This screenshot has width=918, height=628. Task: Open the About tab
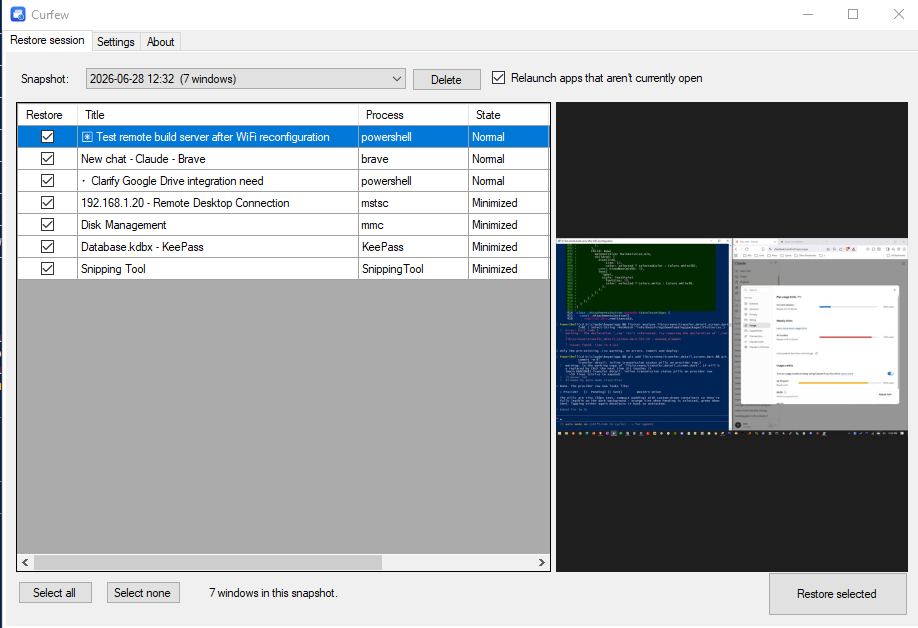[x=160, y=42]
